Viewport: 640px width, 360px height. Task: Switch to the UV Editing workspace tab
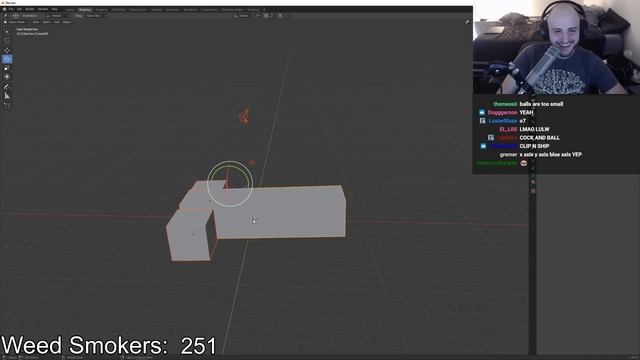(x=119, y=9)
